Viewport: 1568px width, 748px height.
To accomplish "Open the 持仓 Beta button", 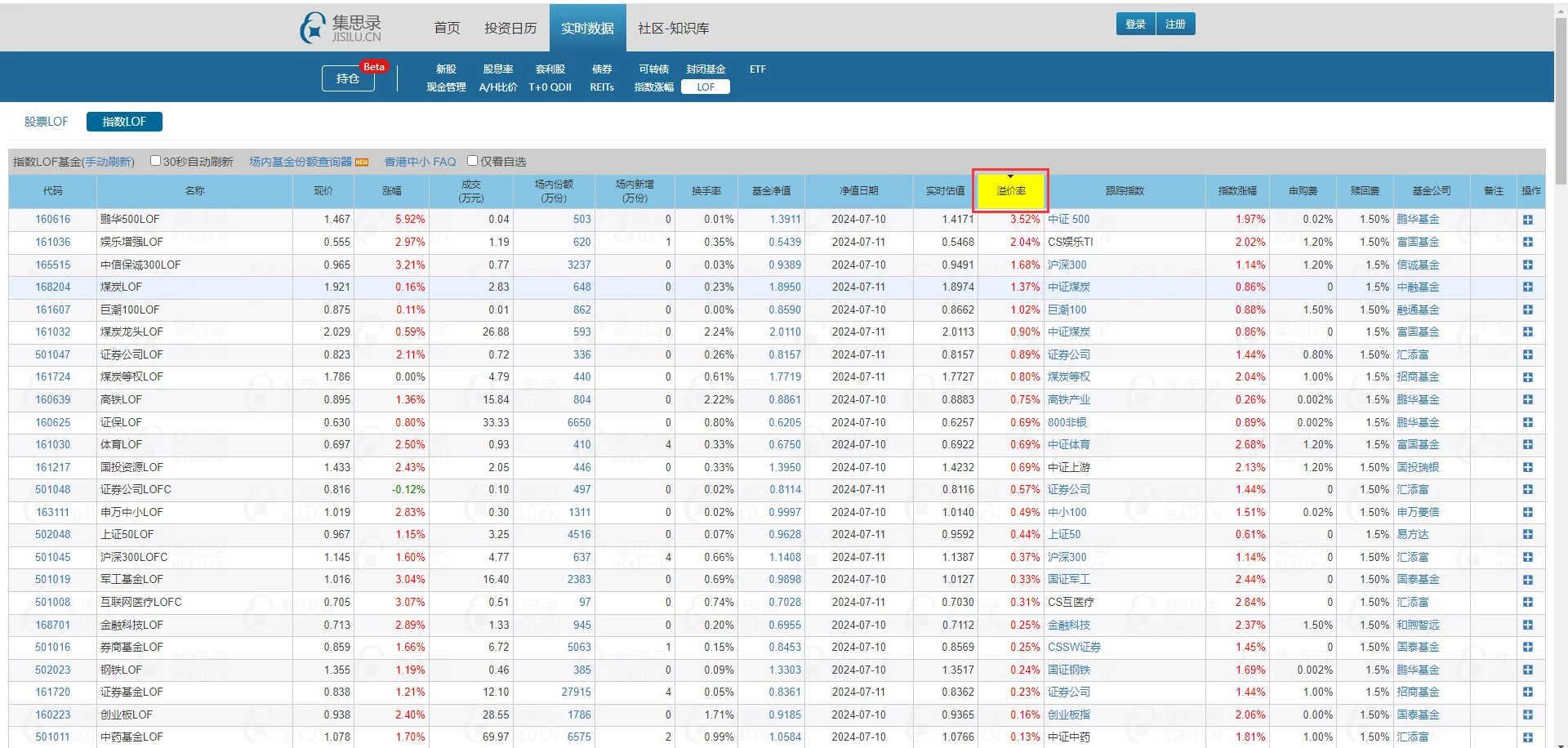I will click(349, 78).
